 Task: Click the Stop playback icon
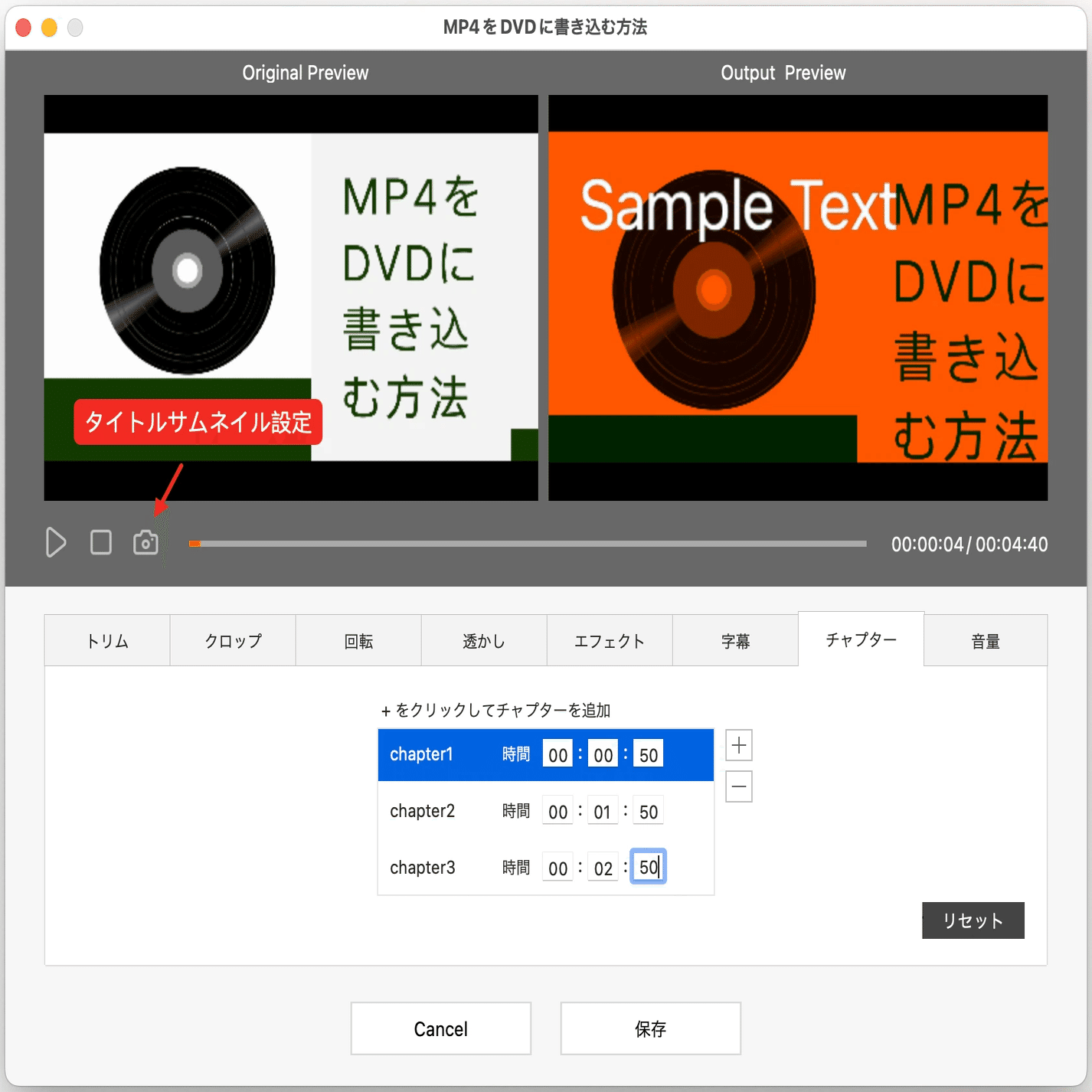[x=100, y=542]
